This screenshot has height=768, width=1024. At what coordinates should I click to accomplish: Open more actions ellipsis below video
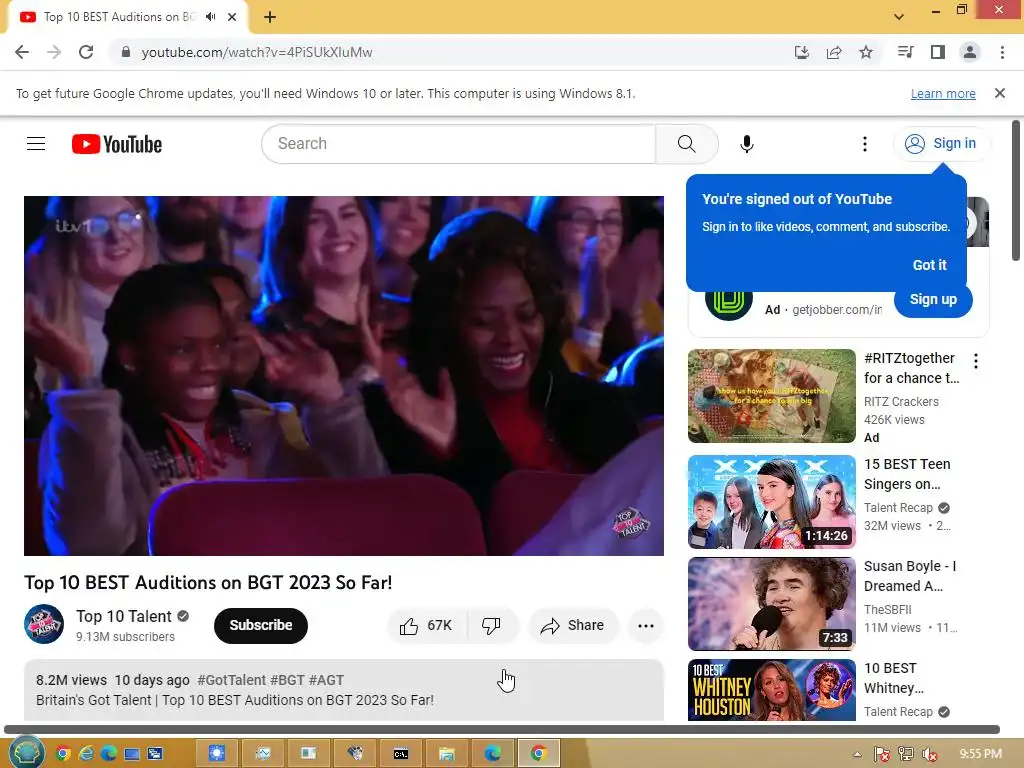point(645,626)
